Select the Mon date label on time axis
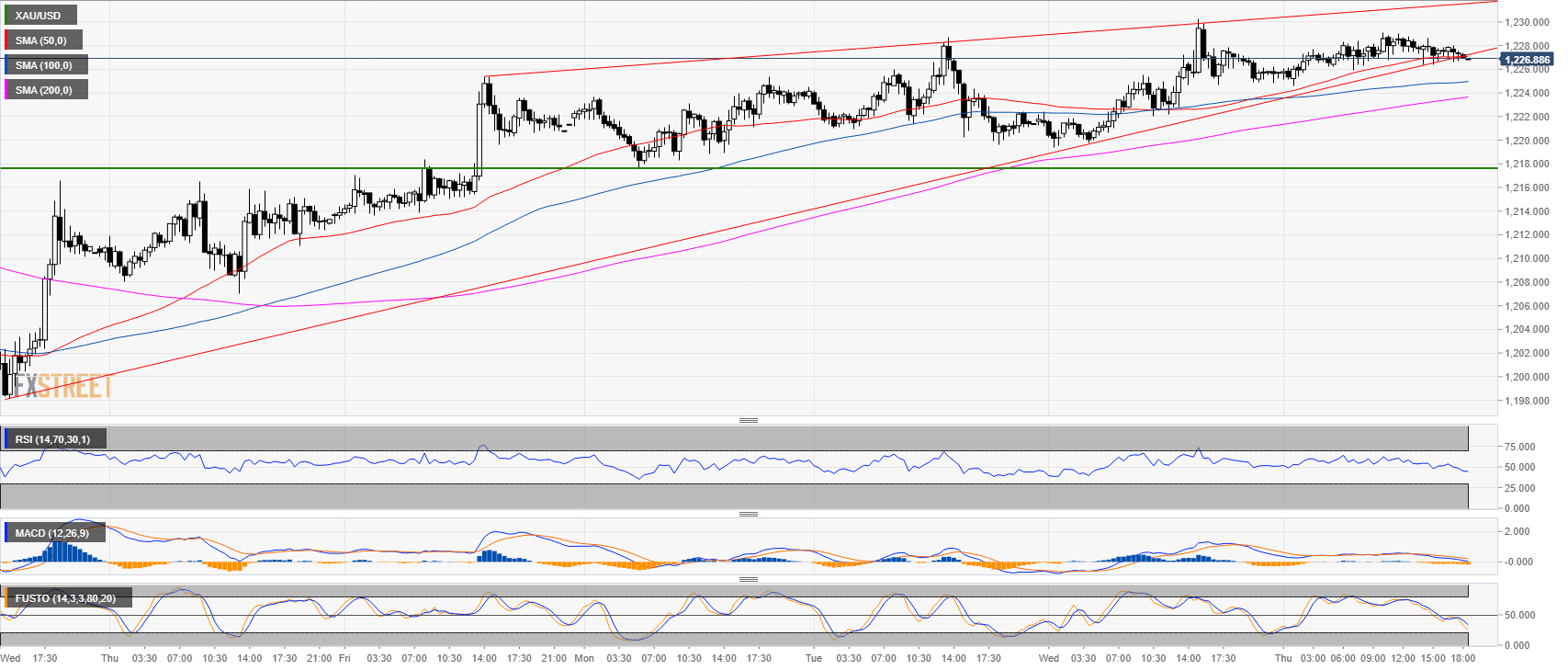This screenshot has height=670, width=1568. pos(584,658)
